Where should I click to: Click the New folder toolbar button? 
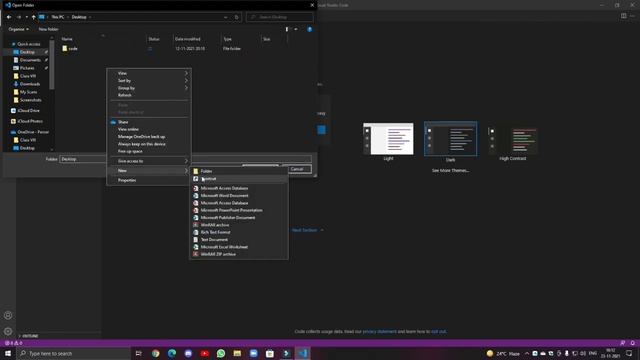coord(48,29)
